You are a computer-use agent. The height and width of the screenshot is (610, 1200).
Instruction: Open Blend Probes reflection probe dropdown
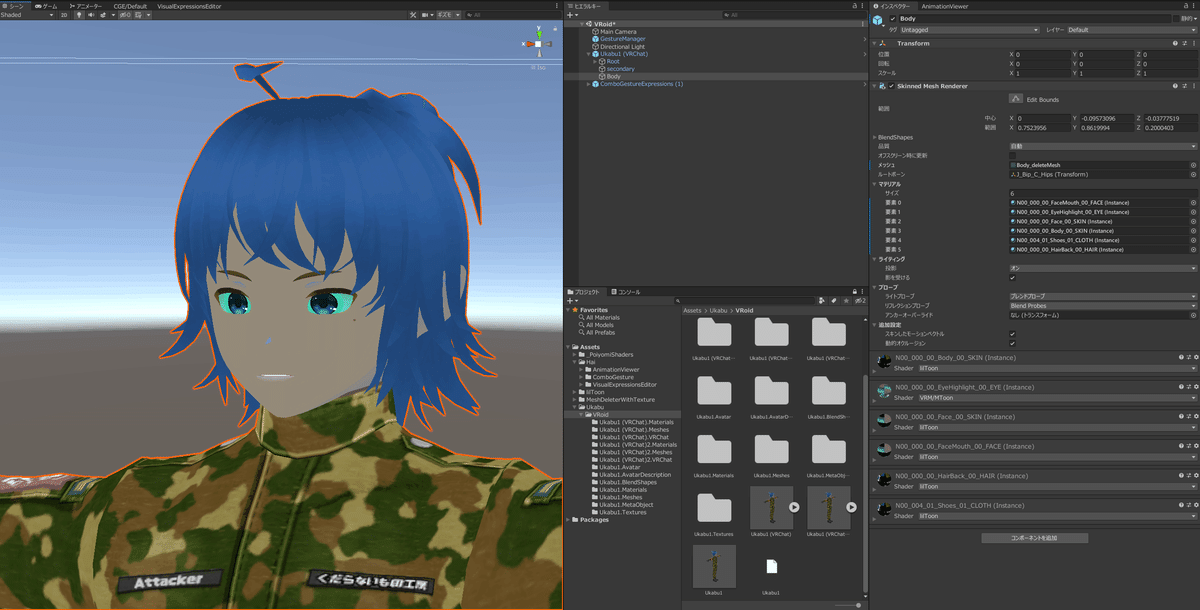(x=1103, y=306)
